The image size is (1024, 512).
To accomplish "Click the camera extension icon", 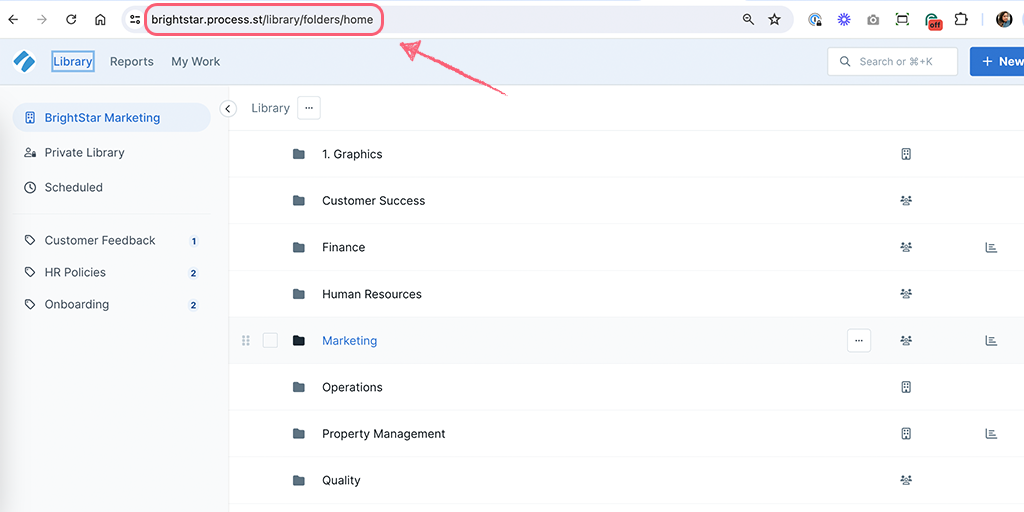I will tap(873, 20).
